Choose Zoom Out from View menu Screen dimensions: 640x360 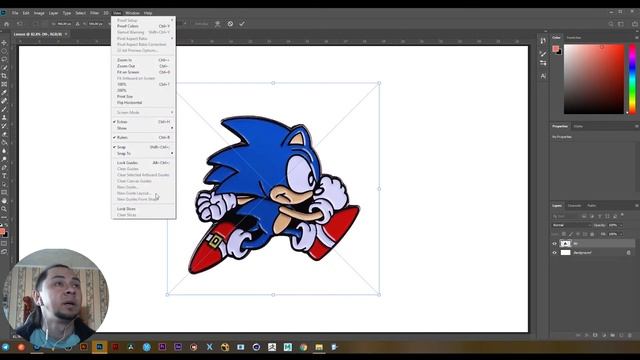pos(143,66)
